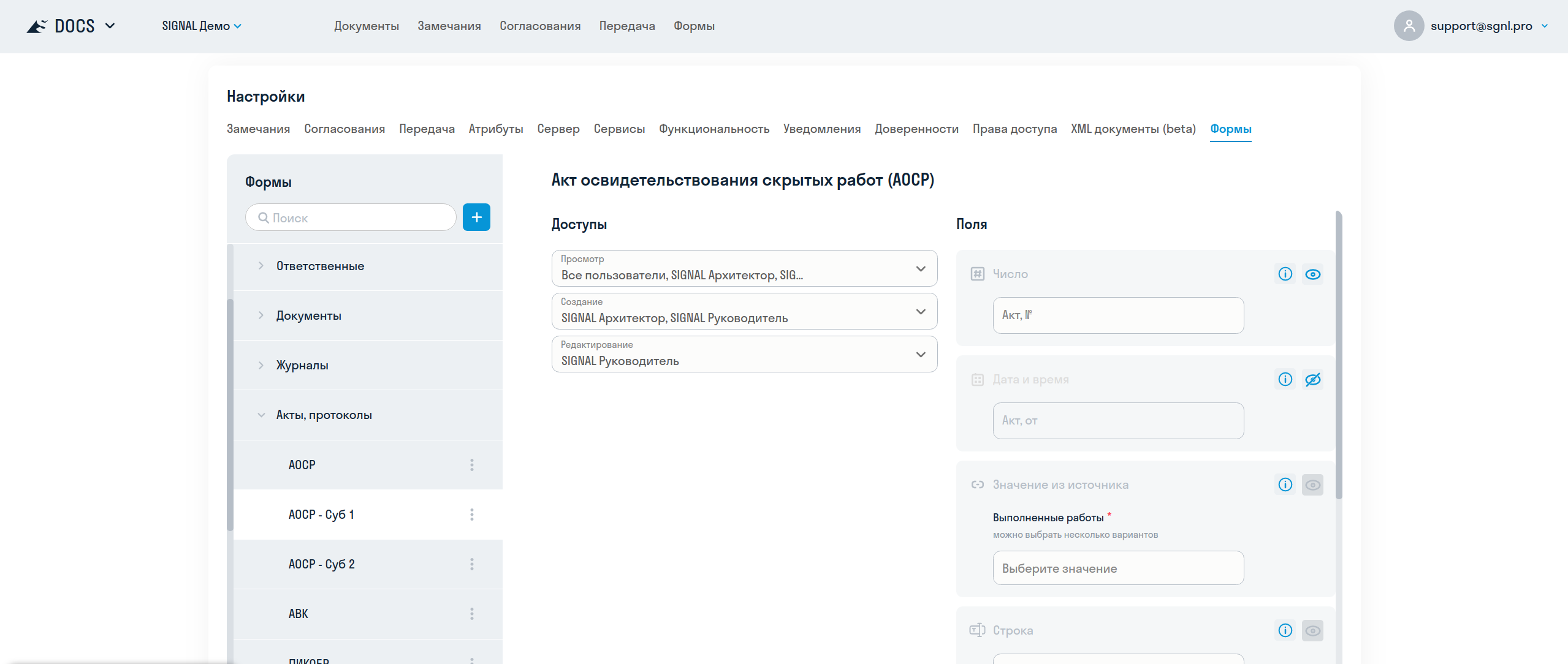Unhide the Дата и время field
Viewport: 1568px width, 664px height.
1313,380
